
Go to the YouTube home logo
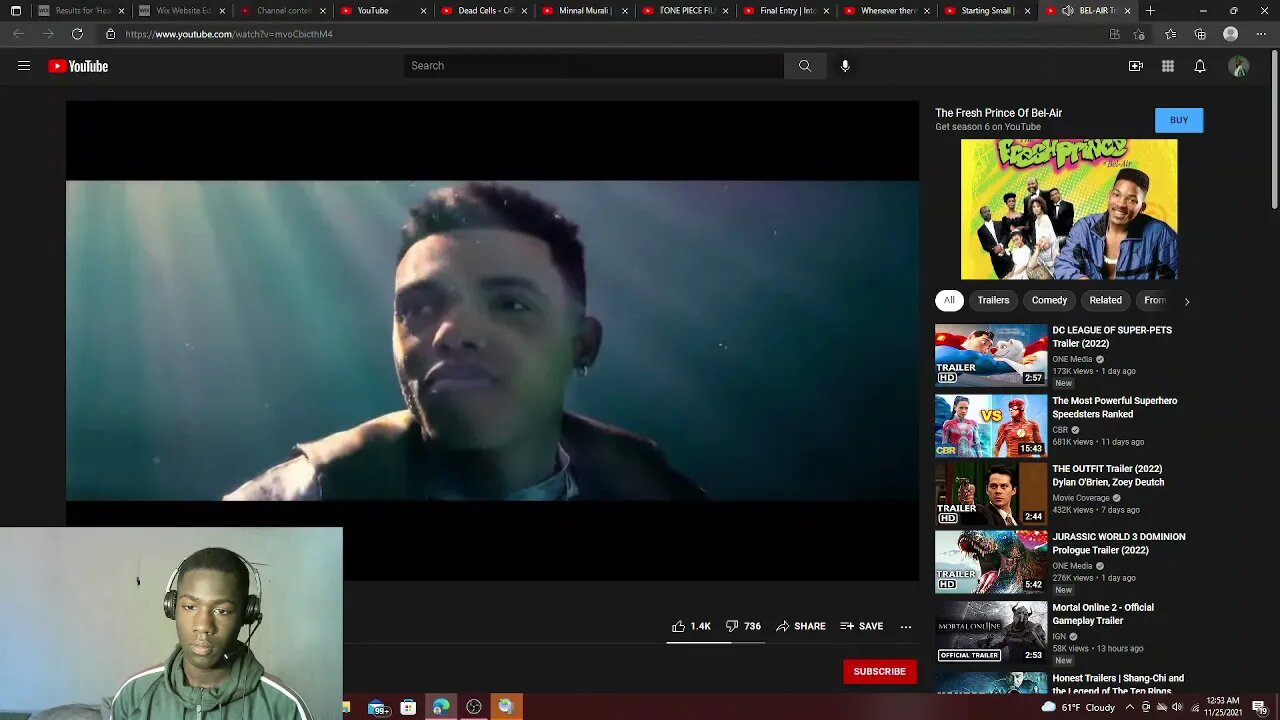(x=78, y=66)
